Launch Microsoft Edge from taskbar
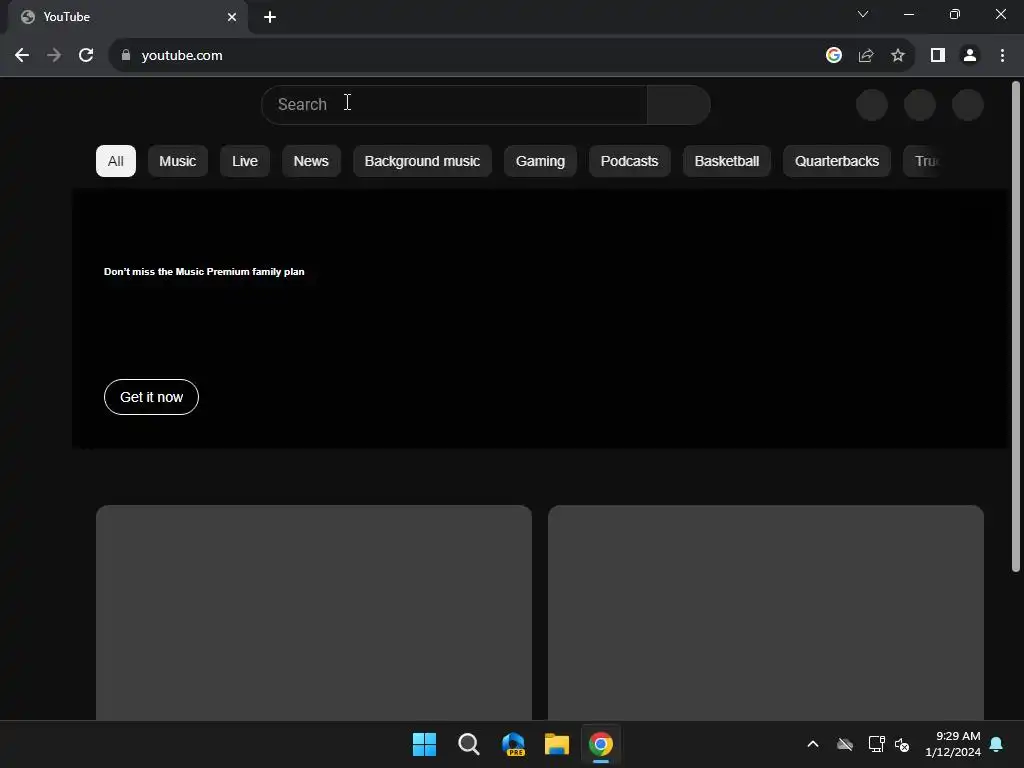The height and width of the screenshot is (768, 1024). point(513,744)
